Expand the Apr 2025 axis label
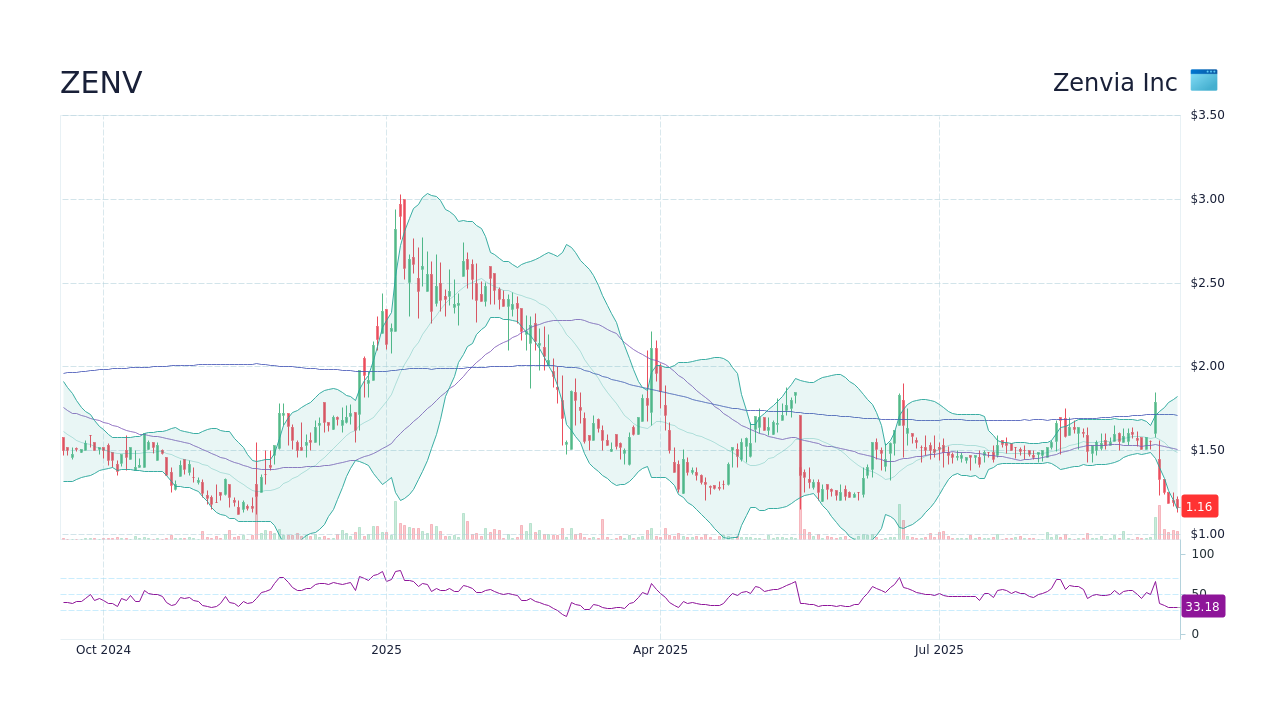 (659, 650)
